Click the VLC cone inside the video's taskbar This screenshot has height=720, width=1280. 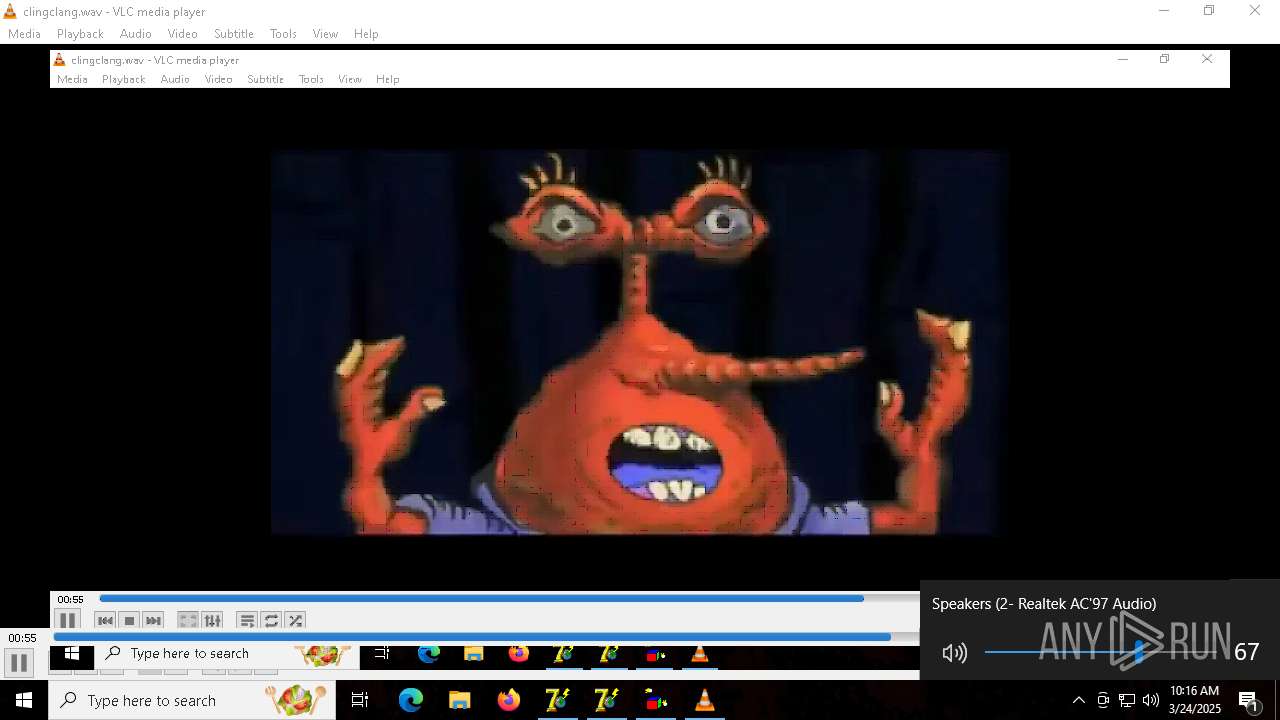700,654
